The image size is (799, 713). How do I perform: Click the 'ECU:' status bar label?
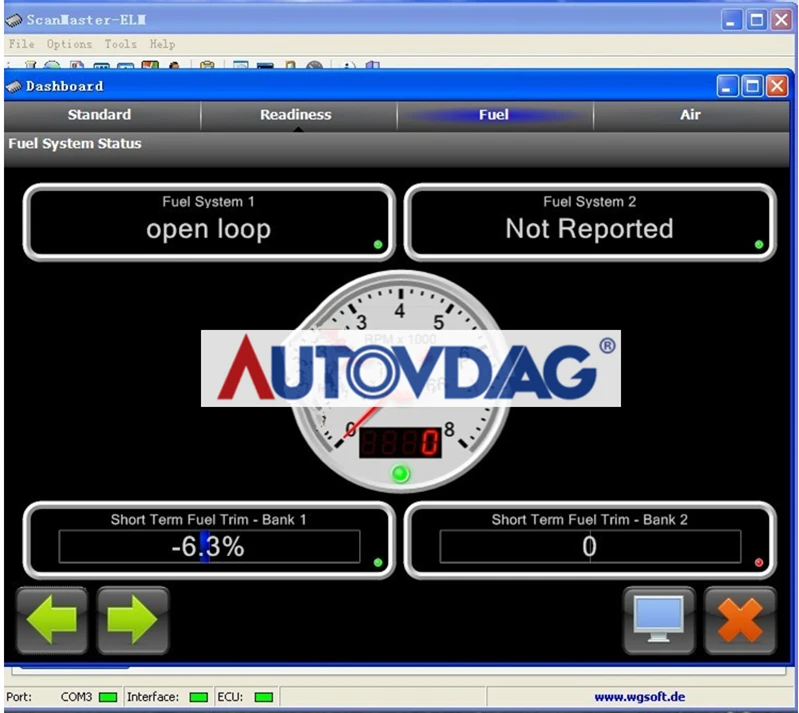(230, 697)
